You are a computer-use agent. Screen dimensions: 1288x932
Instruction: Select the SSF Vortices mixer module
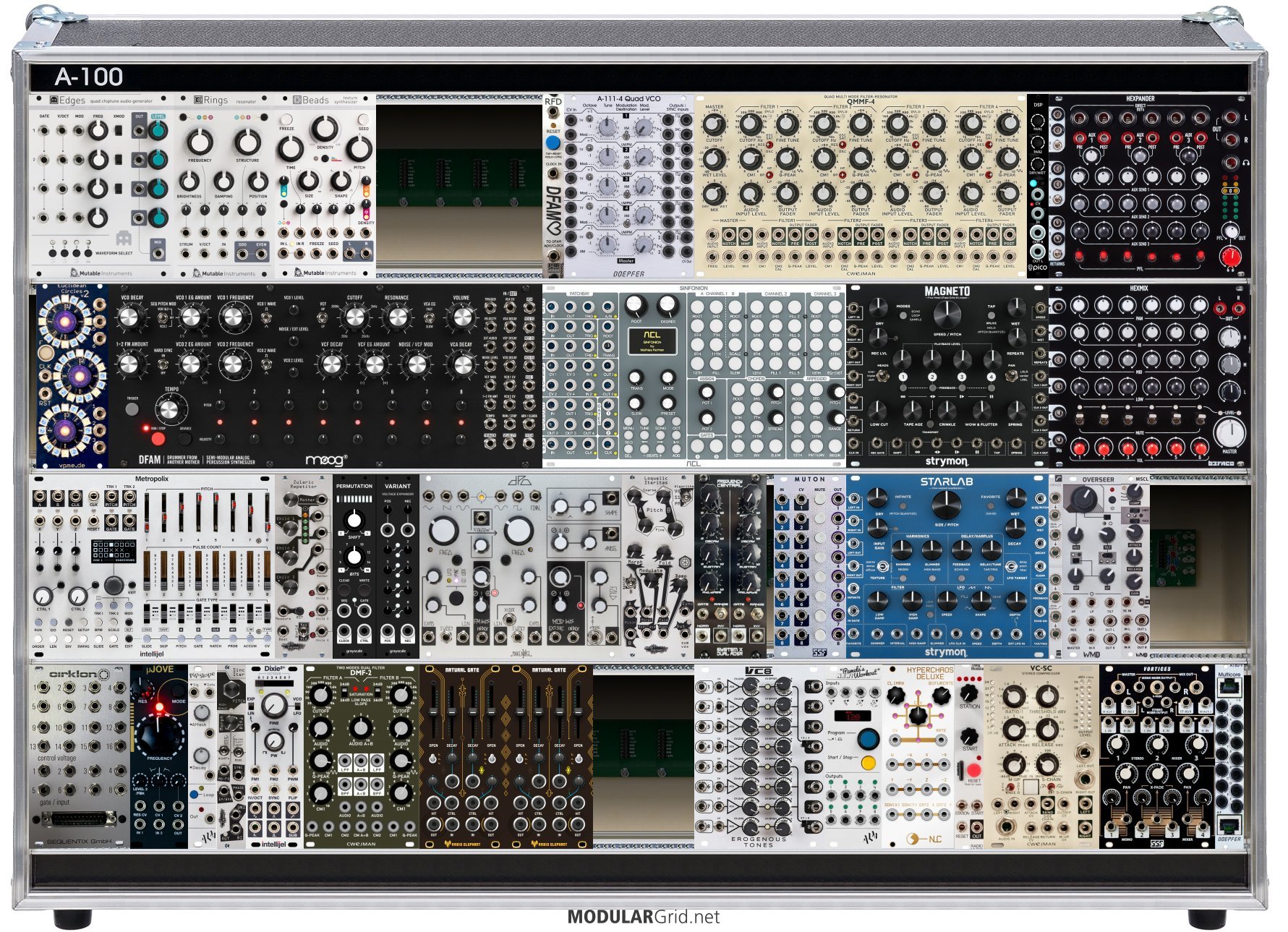coord(1157,756)
